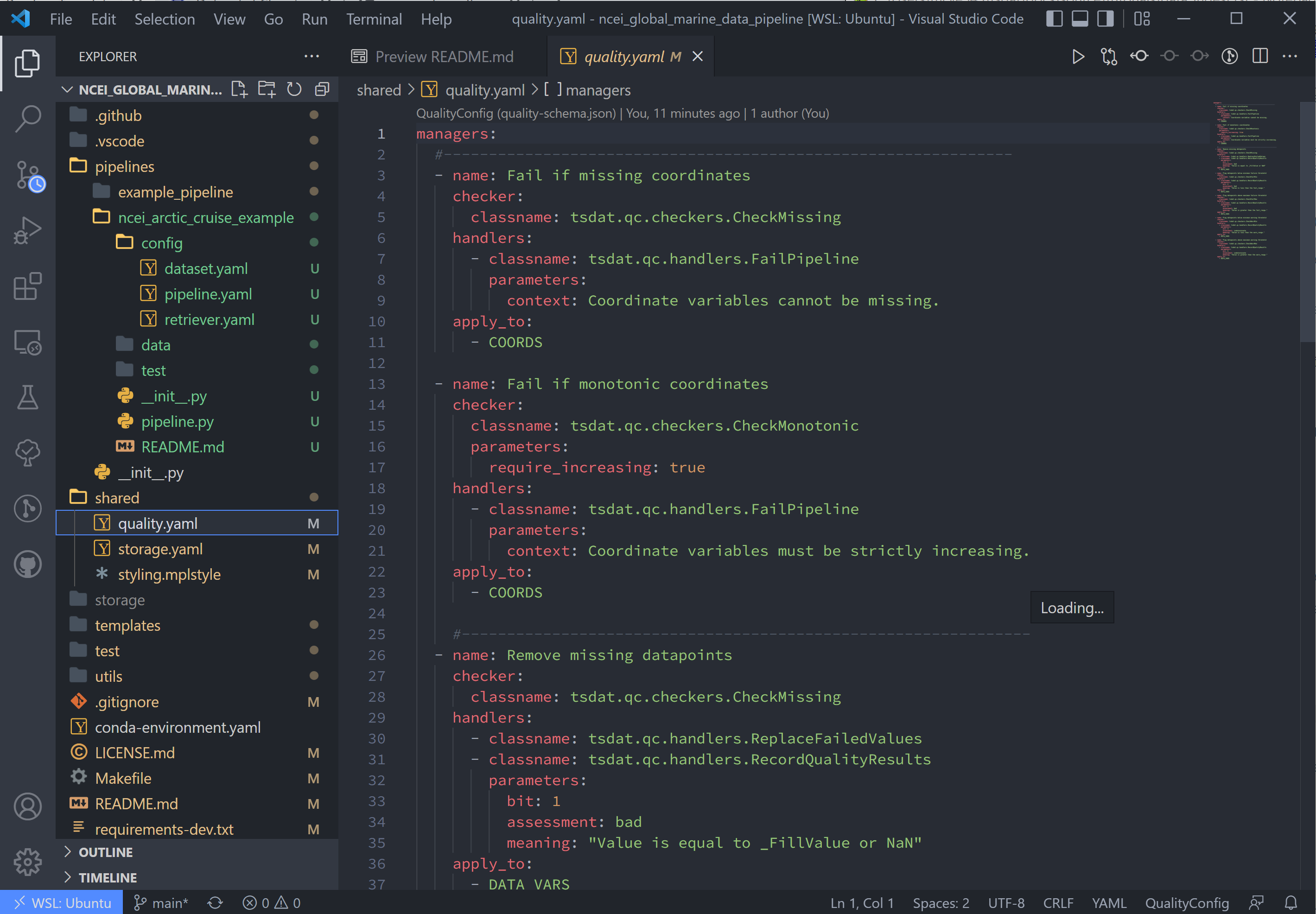Image resolution: width=1316 pixels, height=914 pixels.
Task: Click the main* branch in status bar
Action: [161, 902]
